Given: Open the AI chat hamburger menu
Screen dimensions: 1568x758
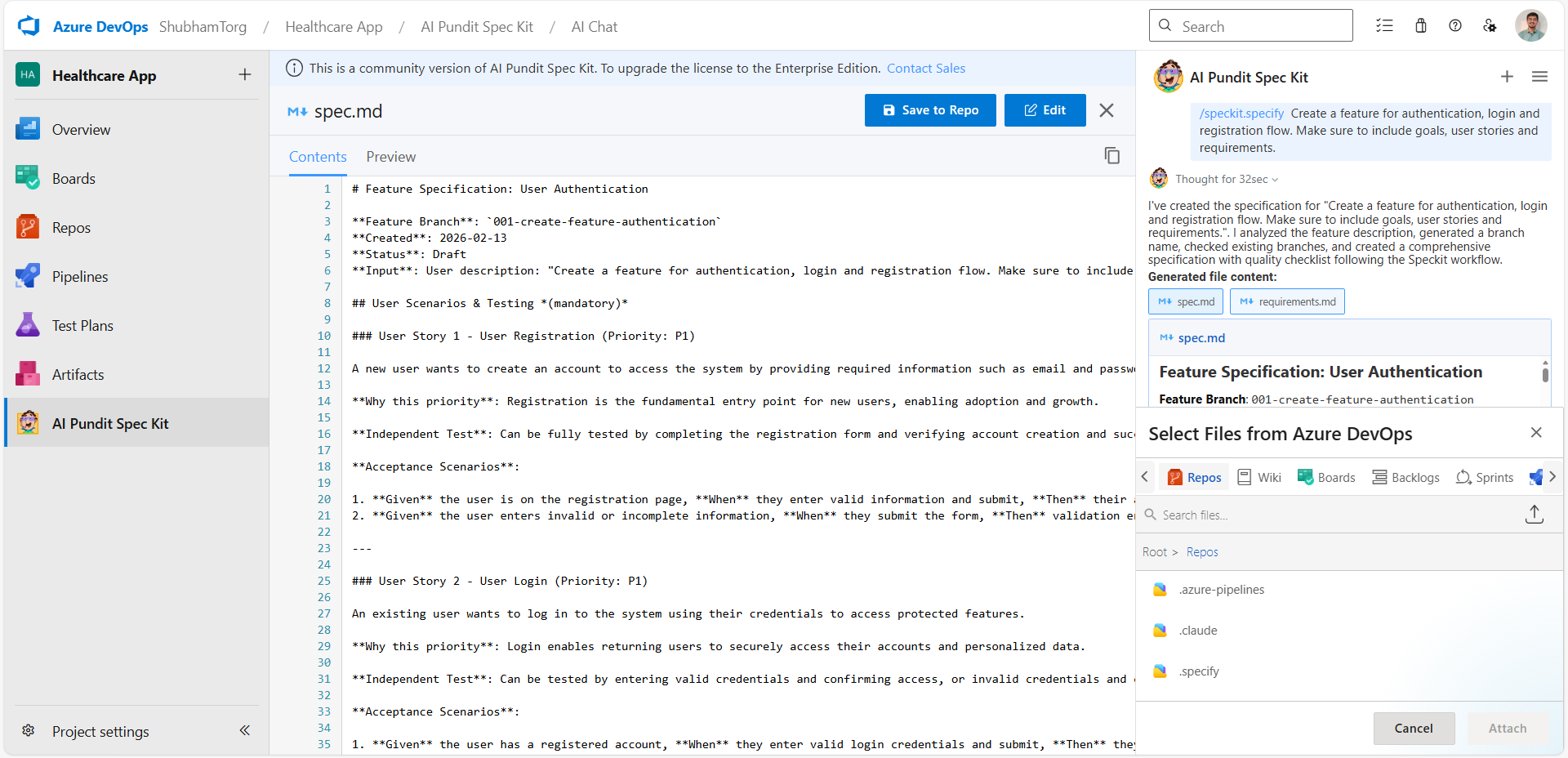Looking at the screenshot, I should tap(1539, 77).
